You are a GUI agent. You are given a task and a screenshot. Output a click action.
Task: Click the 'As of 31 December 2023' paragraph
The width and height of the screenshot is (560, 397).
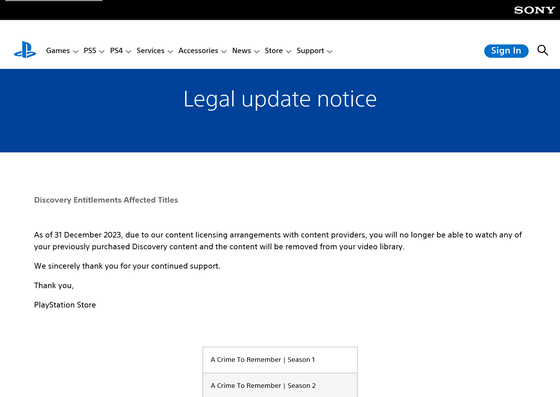click(x=278, y=241)
